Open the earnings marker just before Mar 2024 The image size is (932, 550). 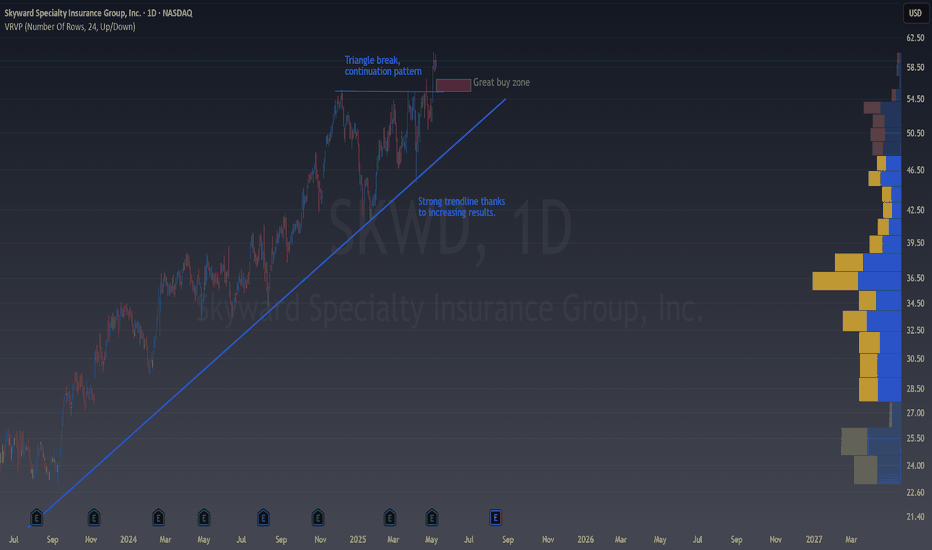[x=158, y=517]
